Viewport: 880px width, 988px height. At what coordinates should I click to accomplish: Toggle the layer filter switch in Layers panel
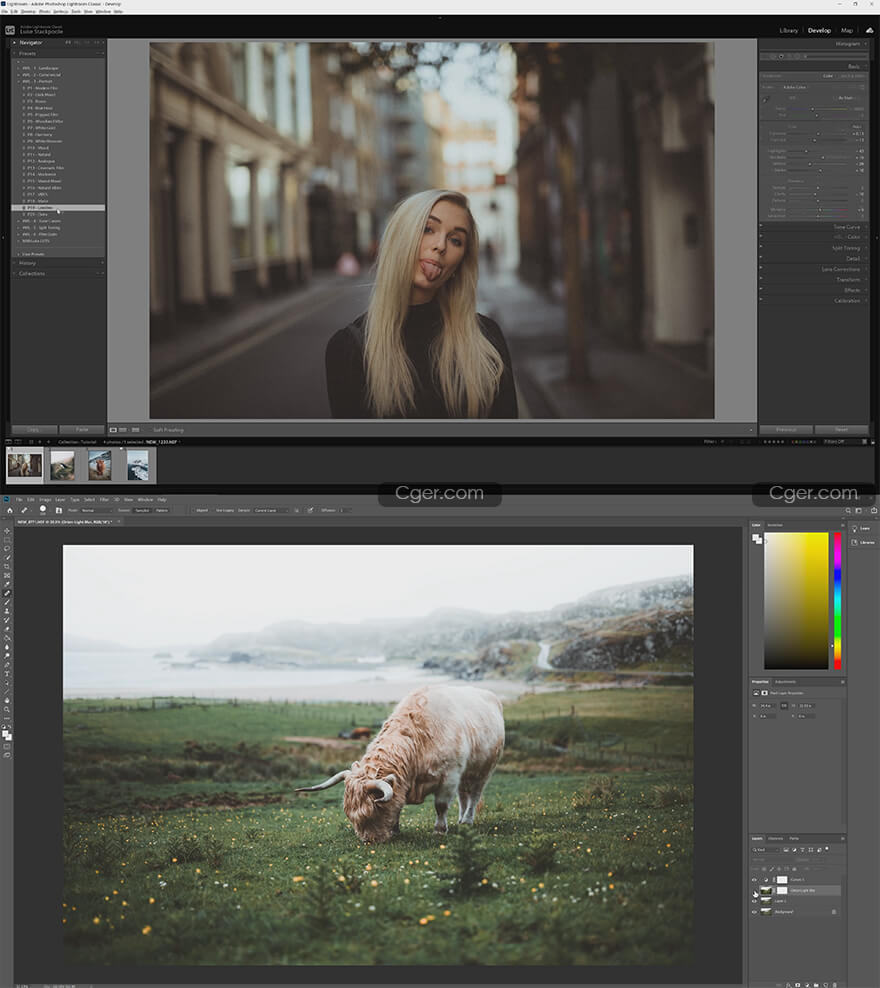click(826, 849)
